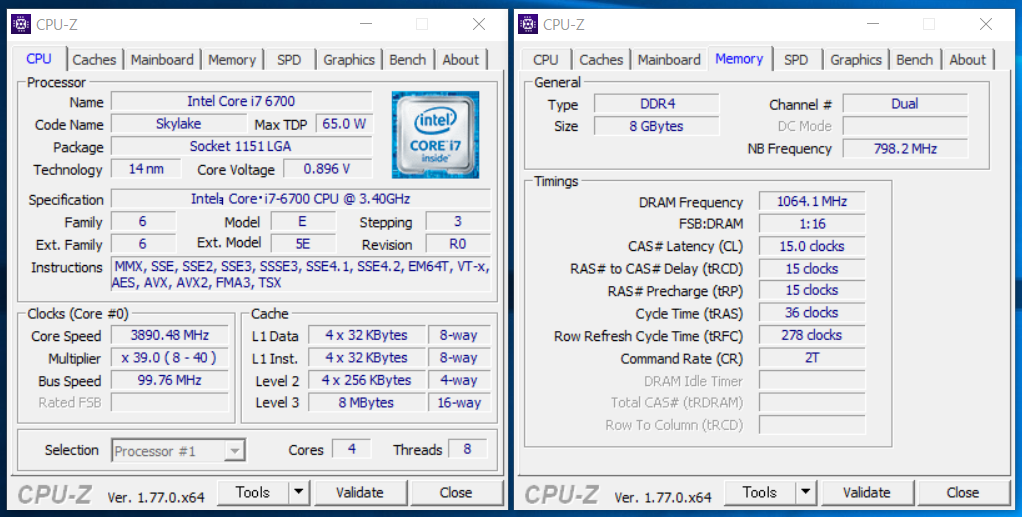Viewport: 1022px width, 517px height.
Task: Expand Tools dropdown arrow in right window
Action: 806,492
